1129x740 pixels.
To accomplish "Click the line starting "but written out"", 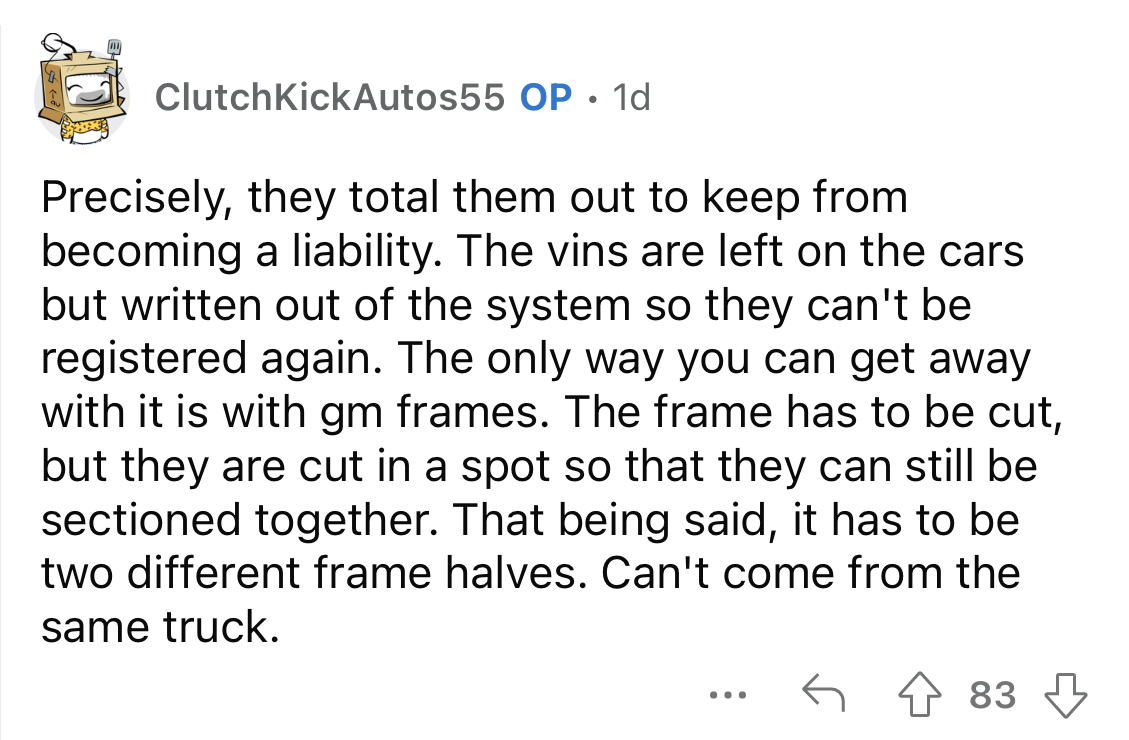I will pos(506,305).
